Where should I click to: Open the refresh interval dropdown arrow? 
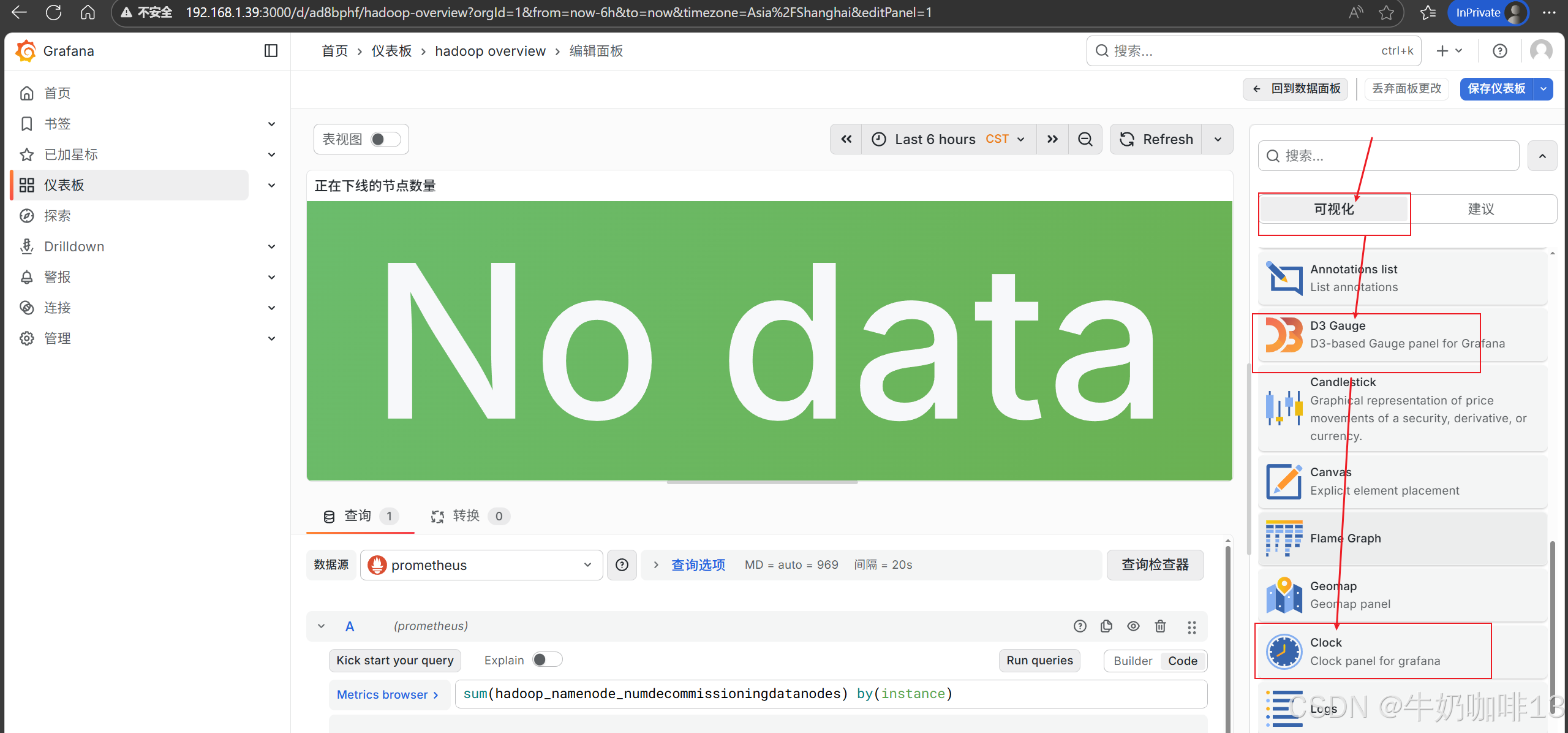click(x=1218, y=140)
